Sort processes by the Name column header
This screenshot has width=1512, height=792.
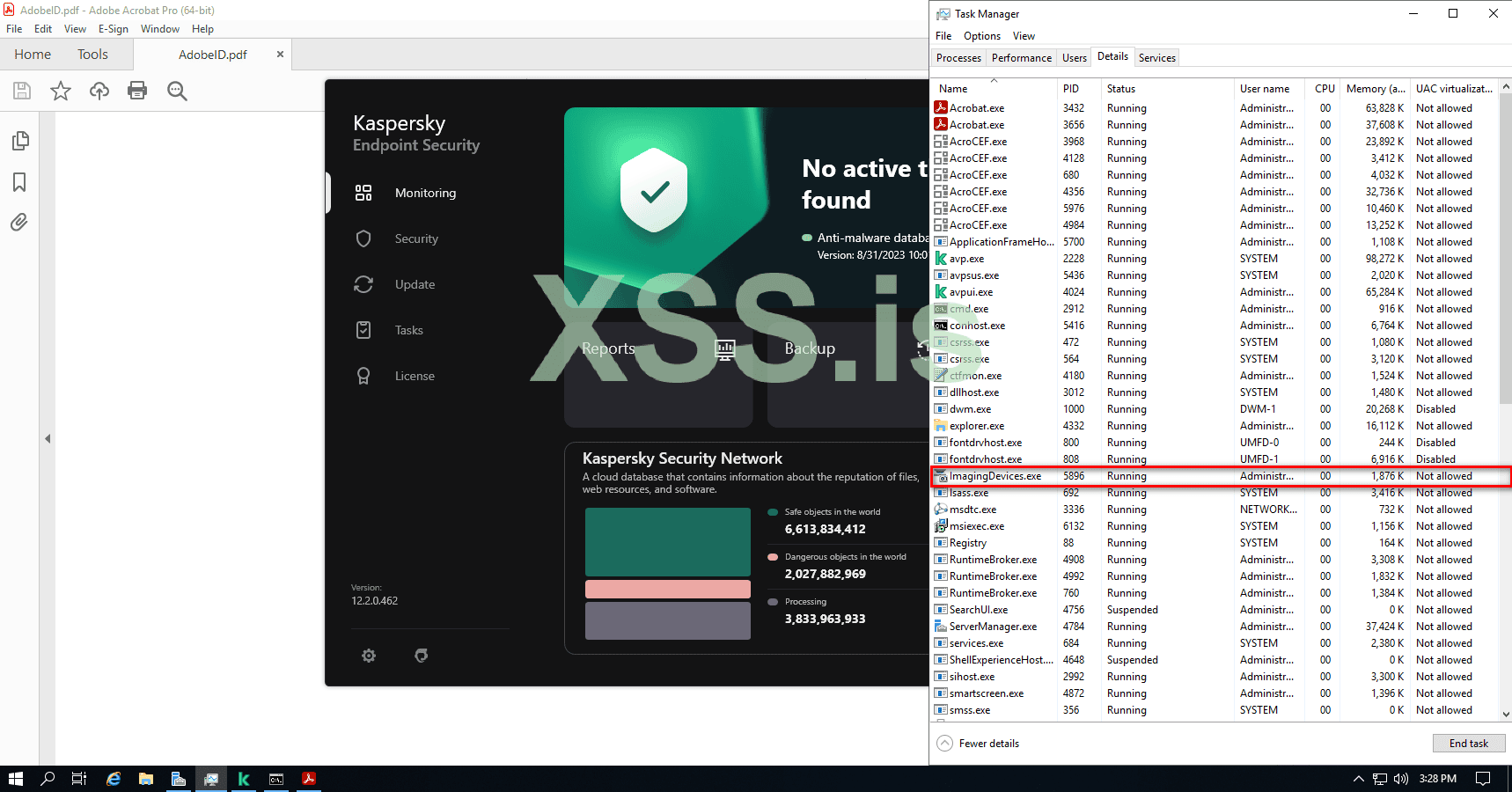tap(994, 89)
